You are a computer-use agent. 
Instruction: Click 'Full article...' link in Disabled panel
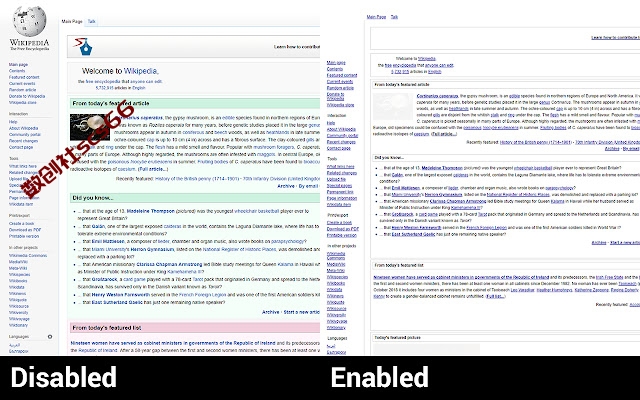(x=153, y=169)
